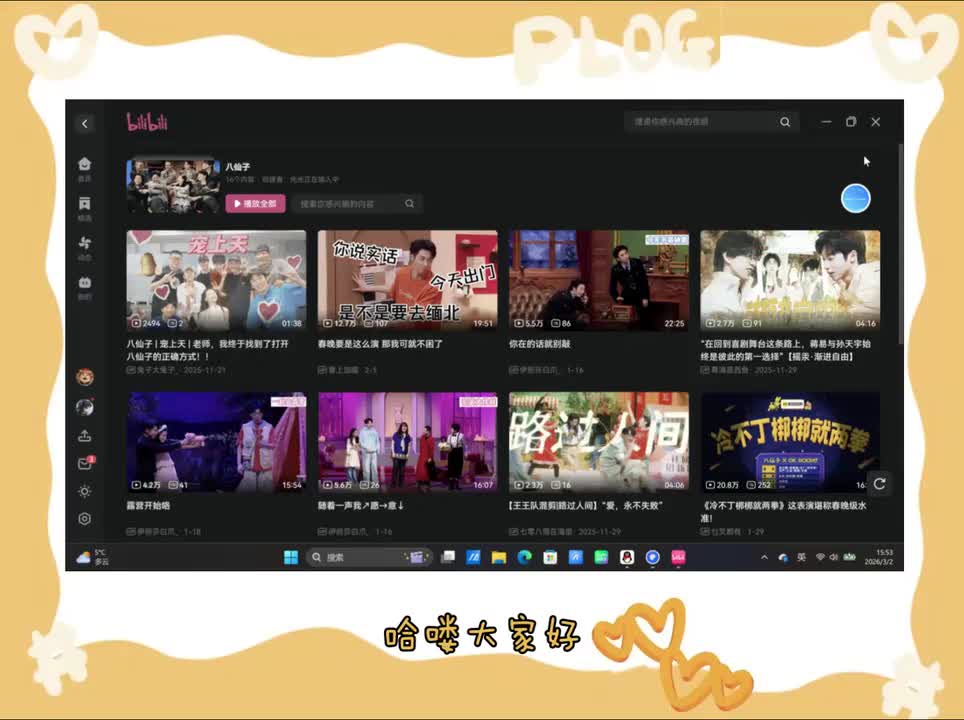Open the 冷不丁梆梆就两拳 video thumbnail
The width and height of the screenshot is (964, 720).
pyautogui.click(x=790, y=442)
